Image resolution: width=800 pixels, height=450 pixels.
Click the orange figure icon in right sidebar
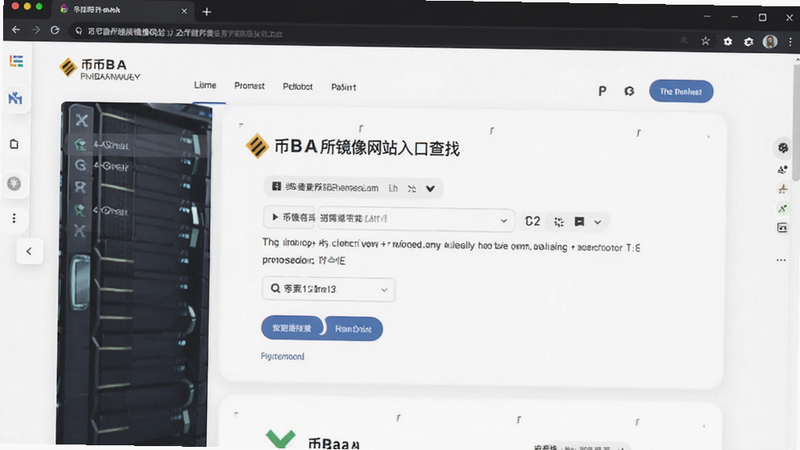782,189
